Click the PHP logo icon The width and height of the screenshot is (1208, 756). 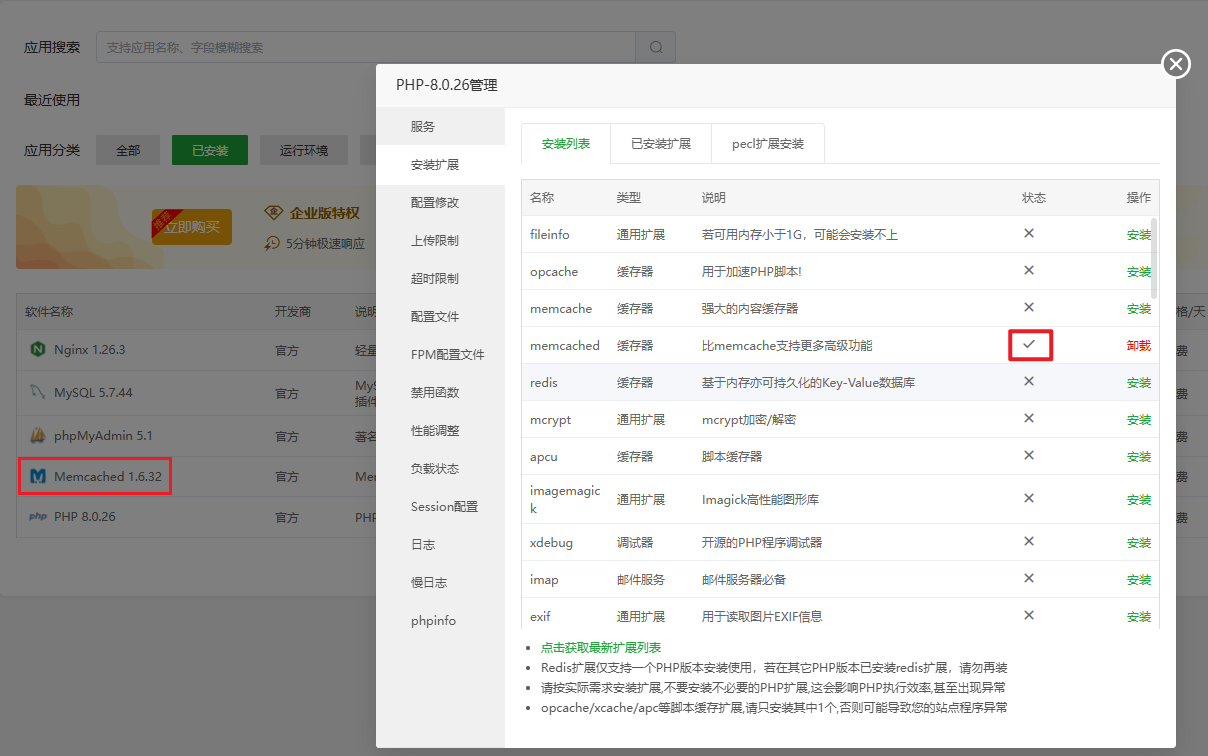(x=38, y=517)
